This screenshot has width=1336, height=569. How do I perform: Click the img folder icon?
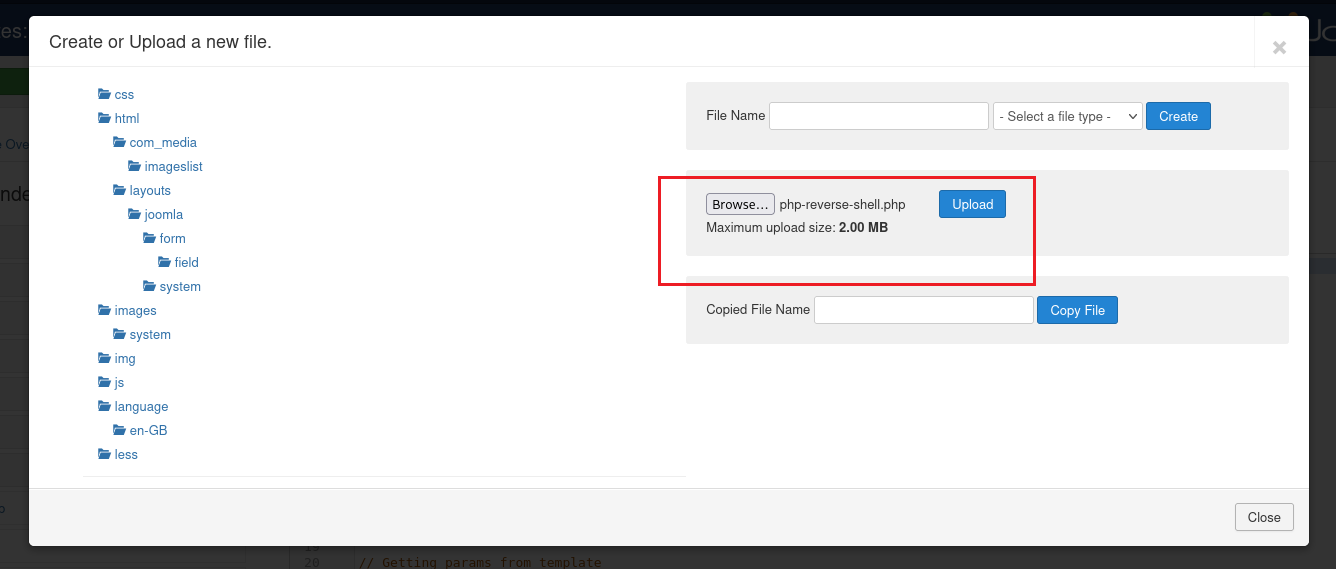point(104,358)
